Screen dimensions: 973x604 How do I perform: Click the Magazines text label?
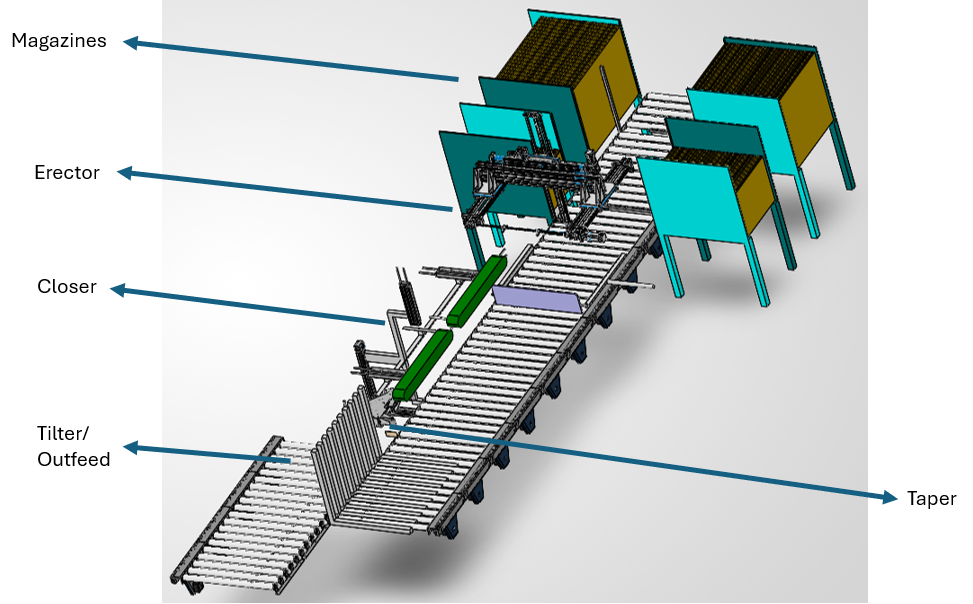[x=58, y=41]
